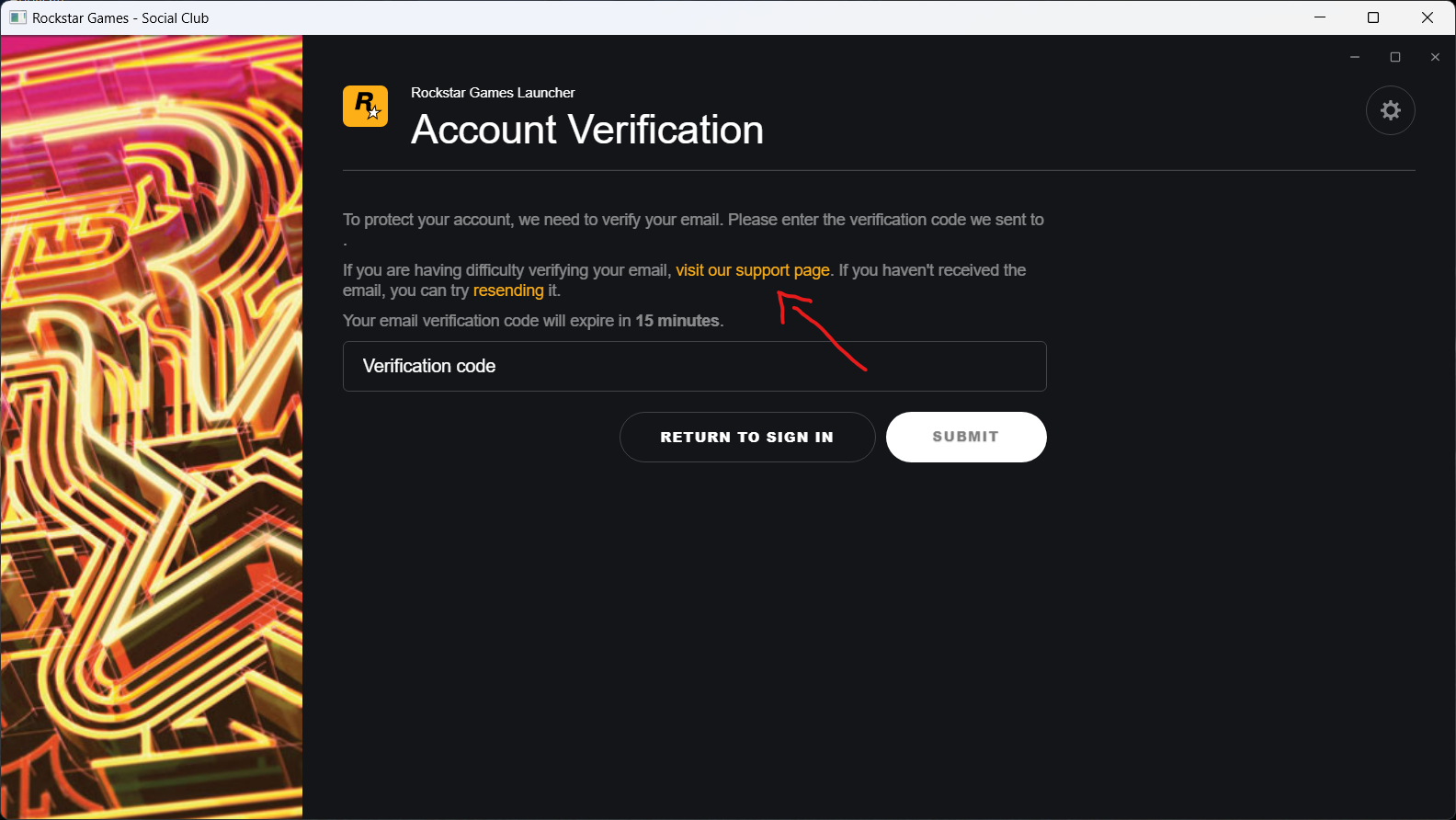Click the Return to Sign In button

tap(746, 437)
